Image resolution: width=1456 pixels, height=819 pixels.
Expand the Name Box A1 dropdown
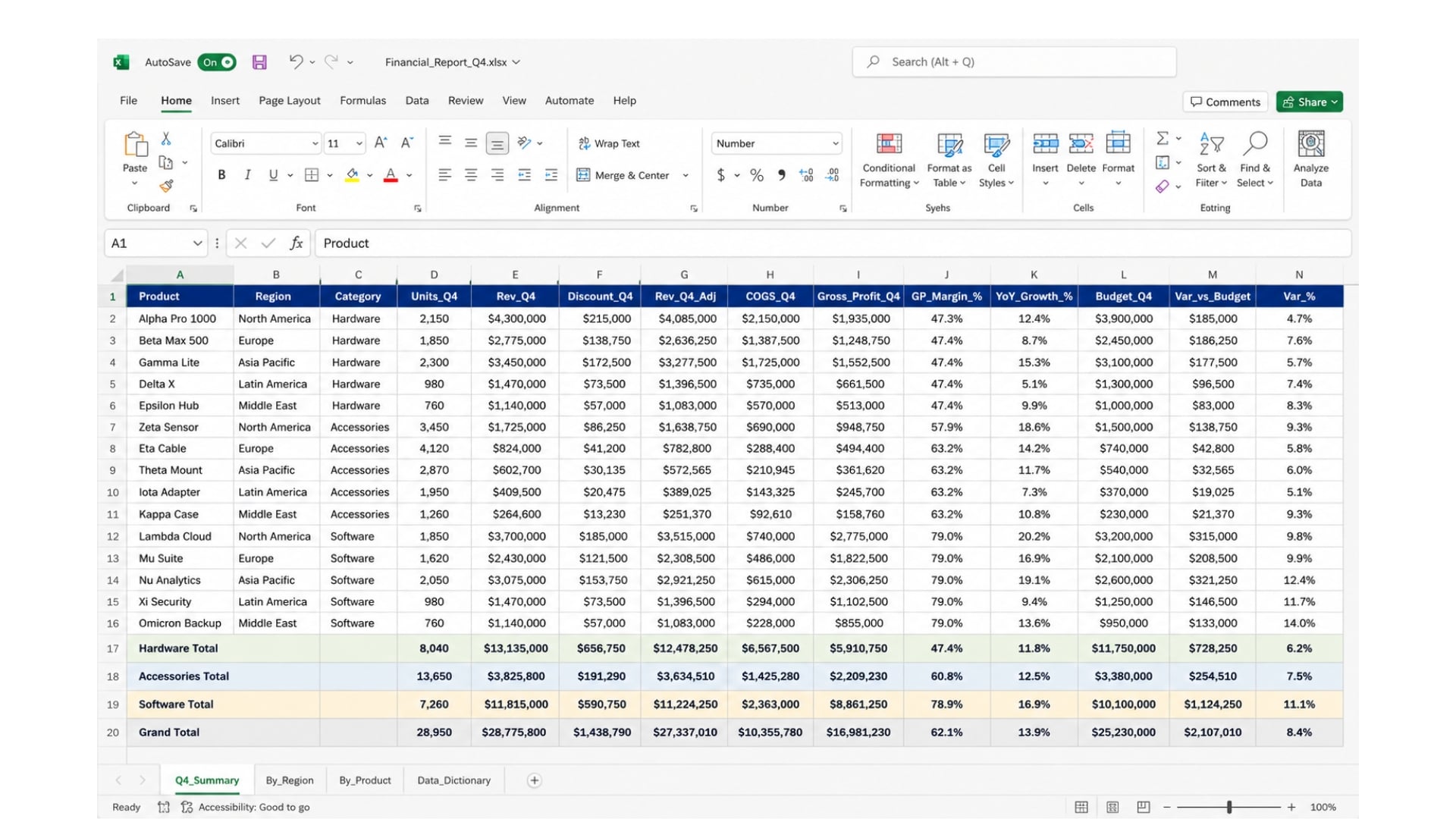click(x=197, y=243)
